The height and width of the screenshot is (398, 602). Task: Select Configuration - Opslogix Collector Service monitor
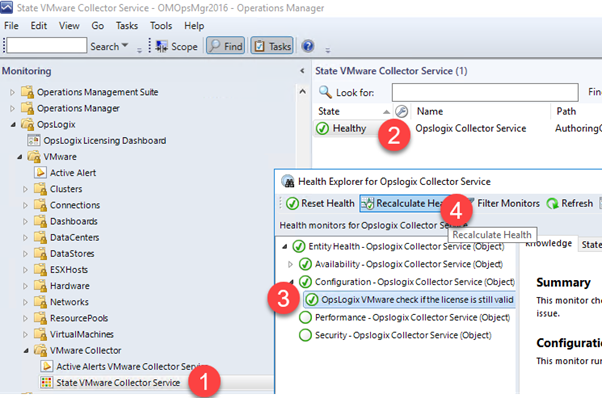415,282
